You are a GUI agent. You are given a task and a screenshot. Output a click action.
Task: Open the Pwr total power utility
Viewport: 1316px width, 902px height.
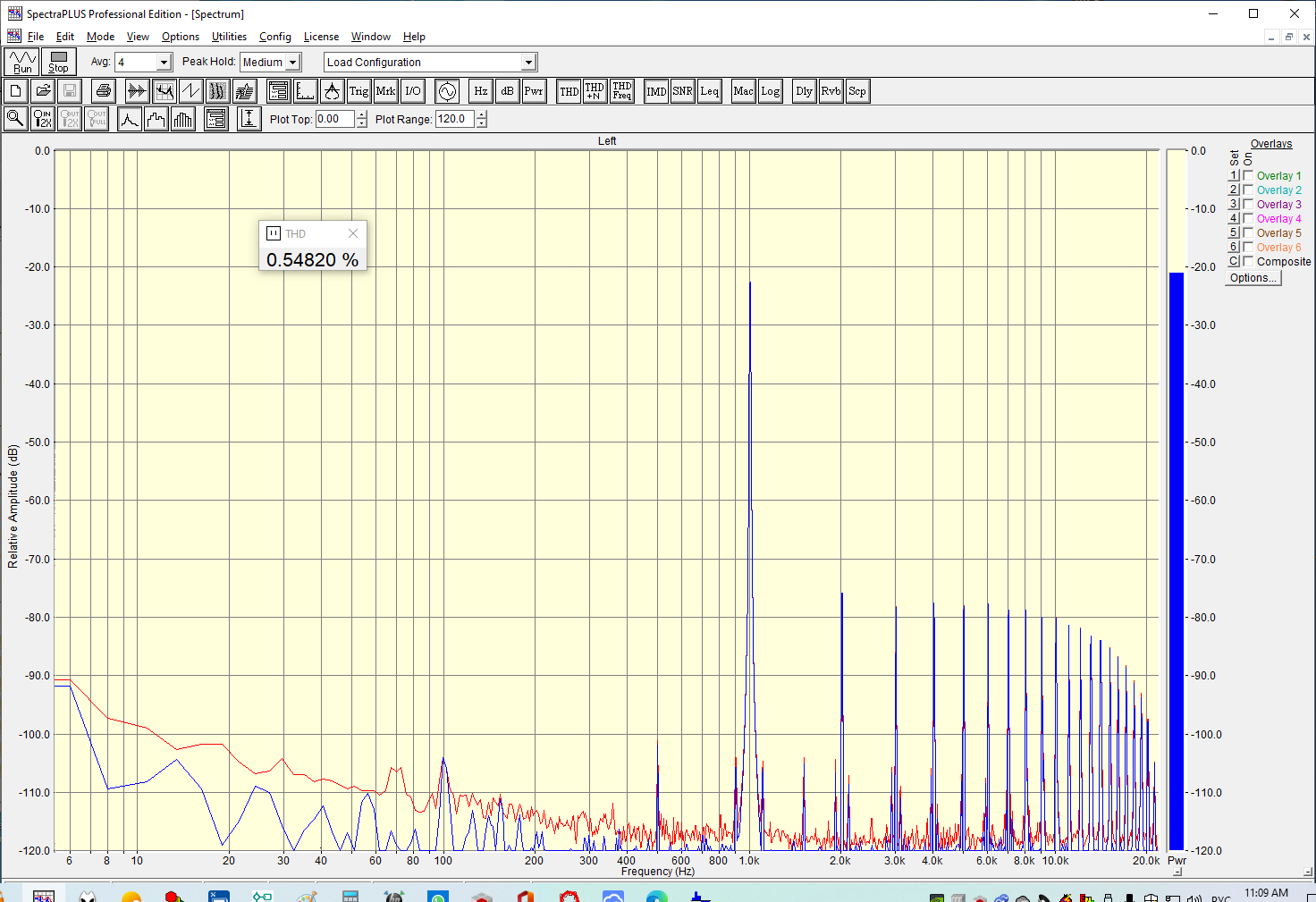point(534,91)
